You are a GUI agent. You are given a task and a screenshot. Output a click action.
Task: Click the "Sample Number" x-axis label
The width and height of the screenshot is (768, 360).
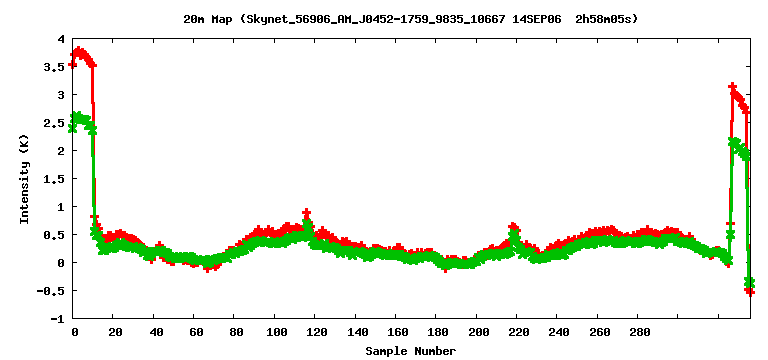click(410, 351)
